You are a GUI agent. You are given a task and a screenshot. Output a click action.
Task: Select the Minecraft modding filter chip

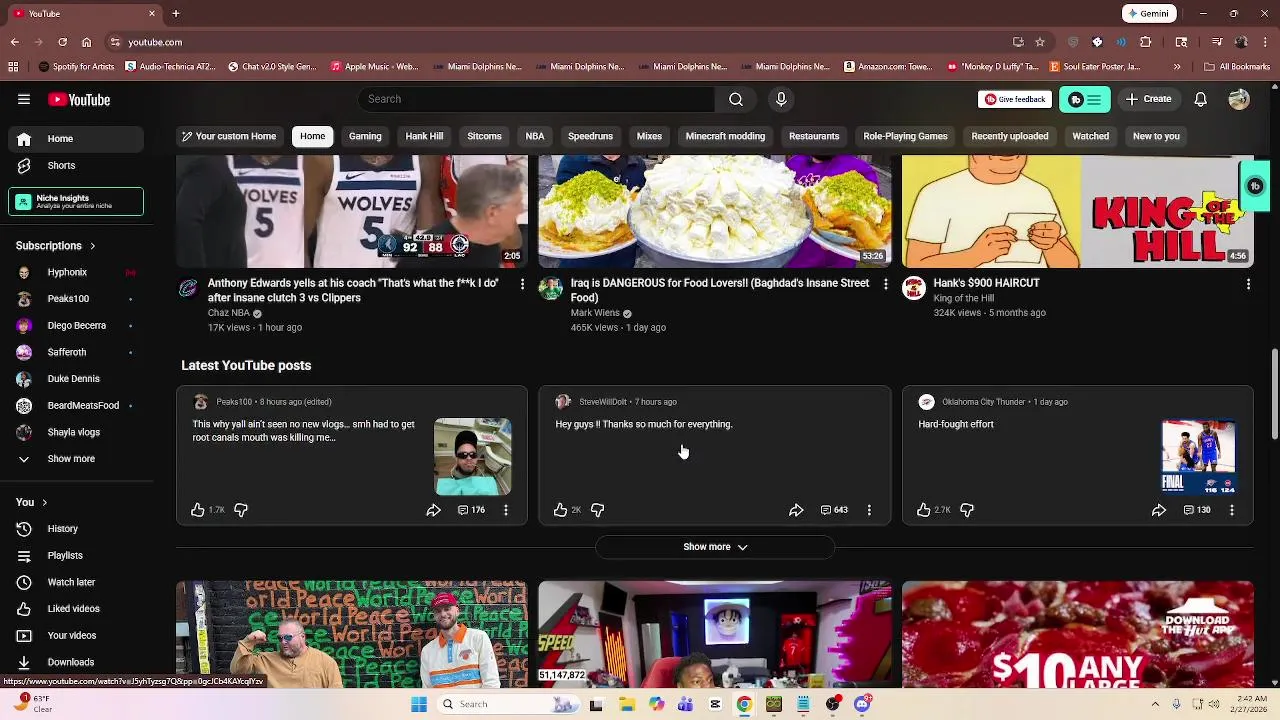click(725, 136)
